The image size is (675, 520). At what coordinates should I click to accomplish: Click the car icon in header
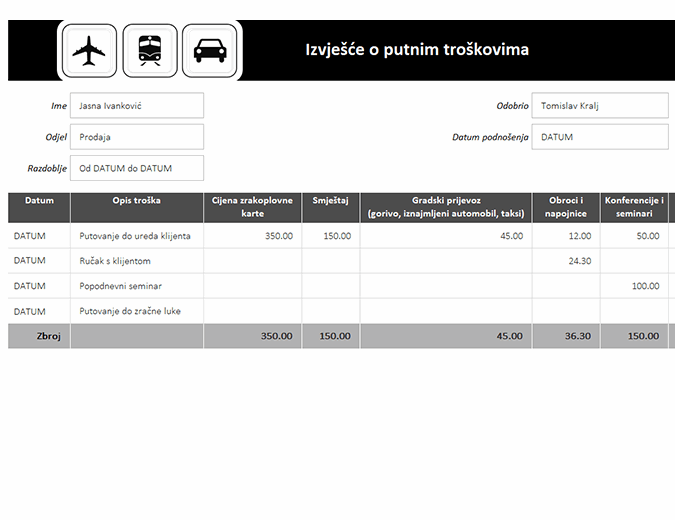(210, 50)
